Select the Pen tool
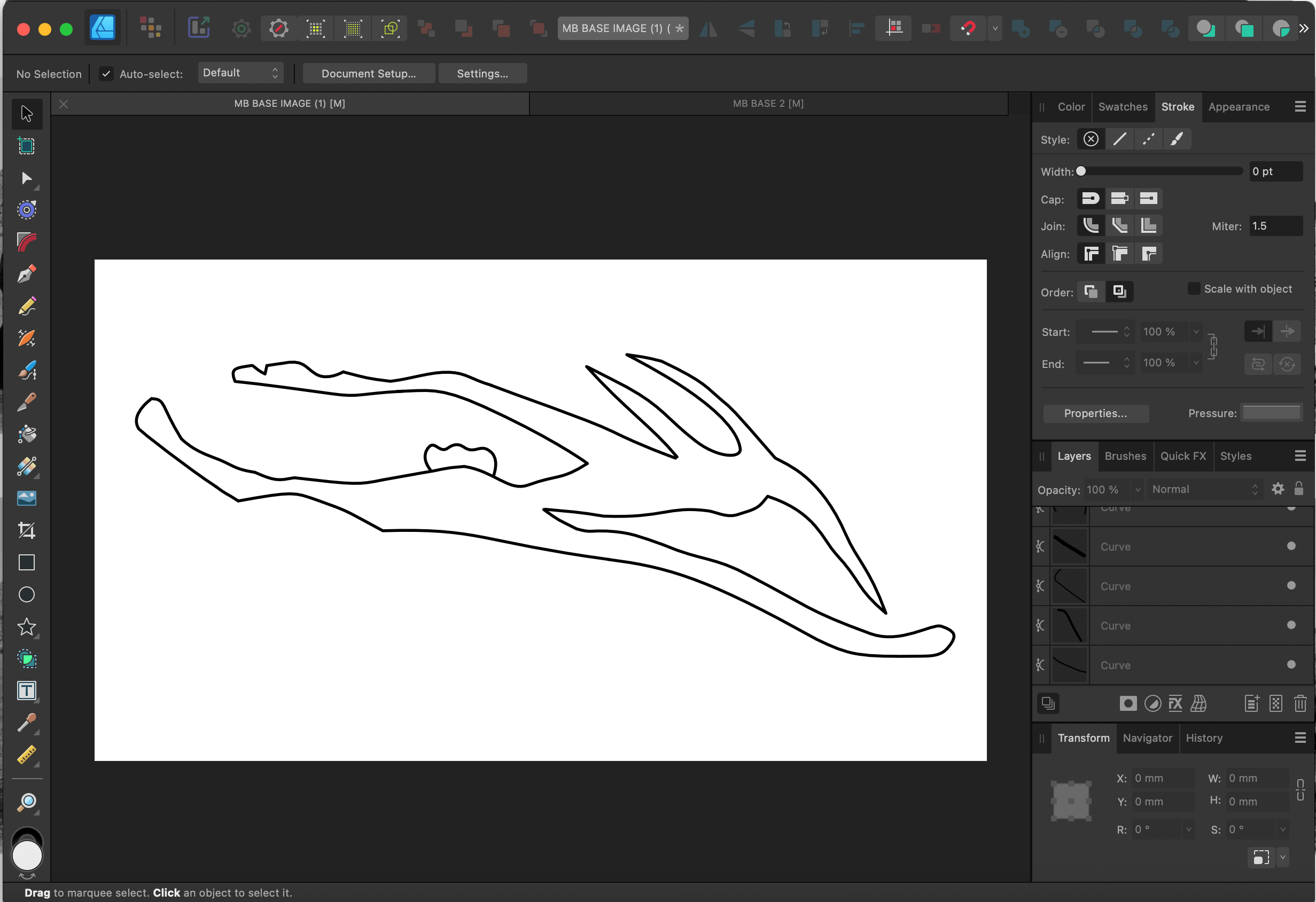 (x=27, y=275)
